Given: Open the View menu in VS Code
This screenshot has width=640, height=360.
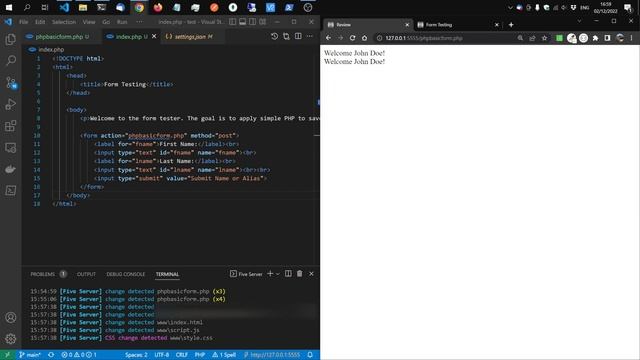Looking at the screenshot, I should click(89, 22).
